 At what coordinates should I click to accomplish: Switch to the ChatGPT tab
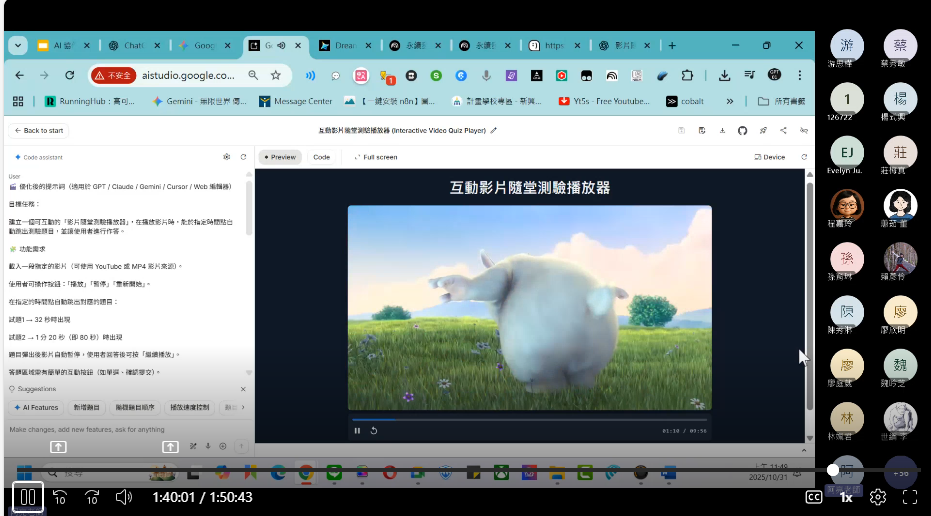click(133, 46)
